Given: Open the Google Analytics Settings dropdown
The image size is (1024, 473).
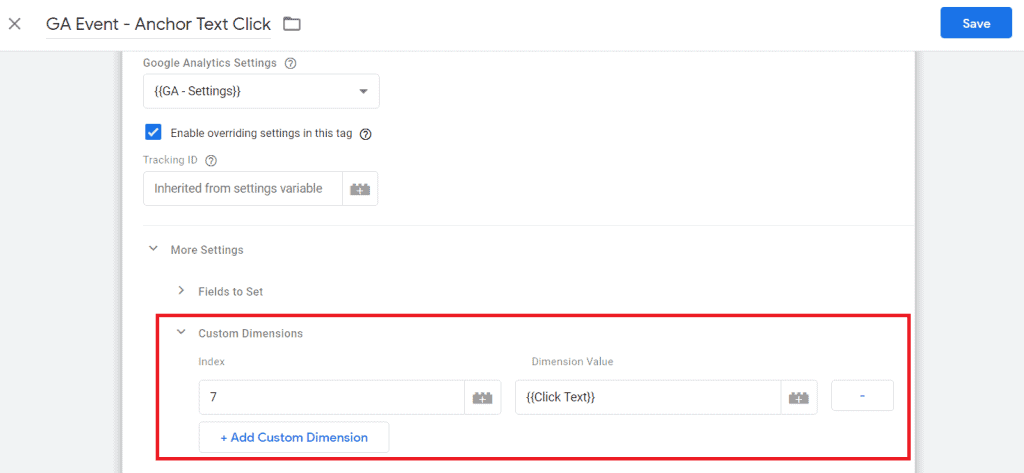Looking at the screenshot, I should (261, 91).
